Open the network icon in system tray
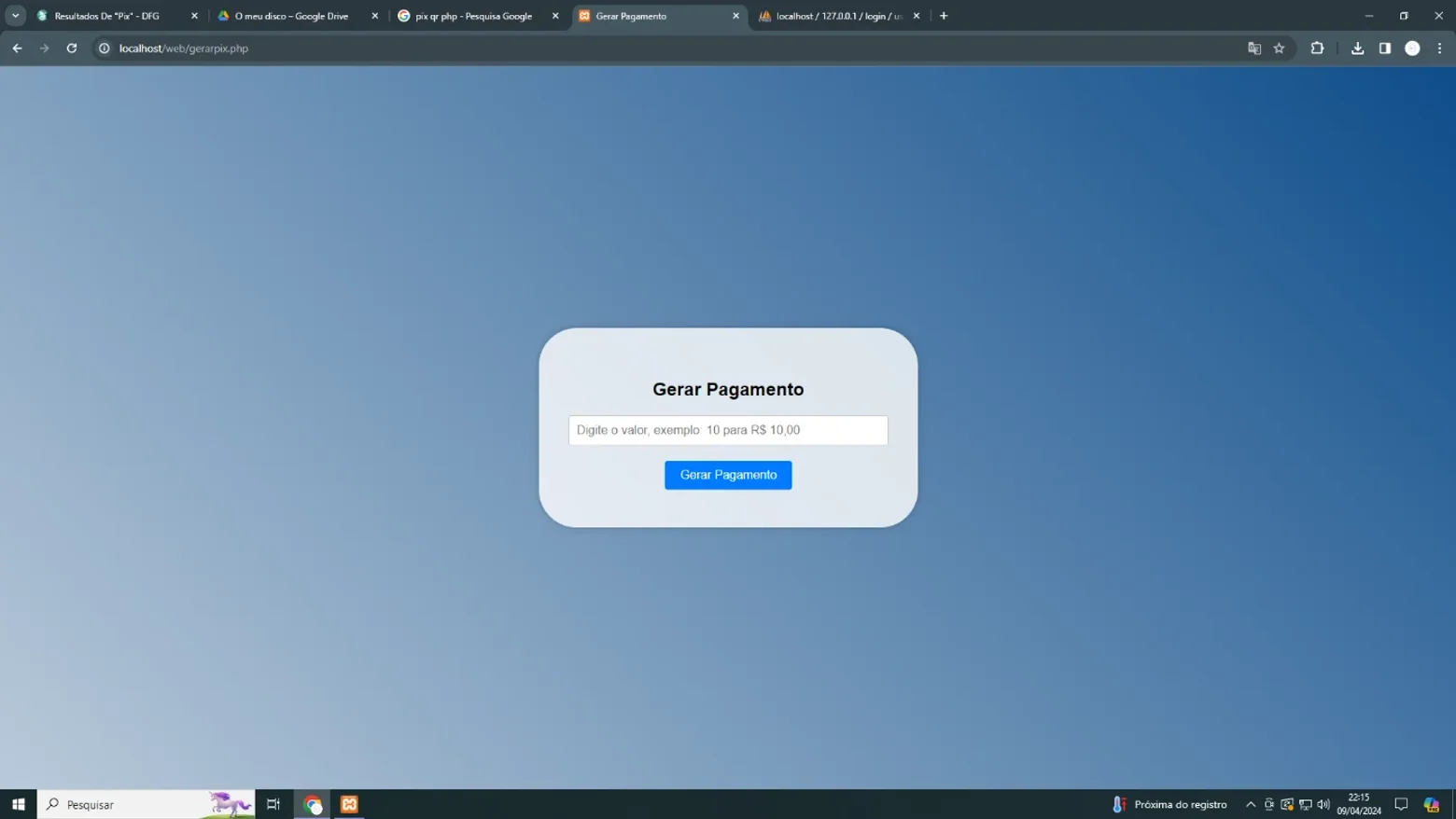Screen dimensions: 1456x819 tap(1306, 804)
